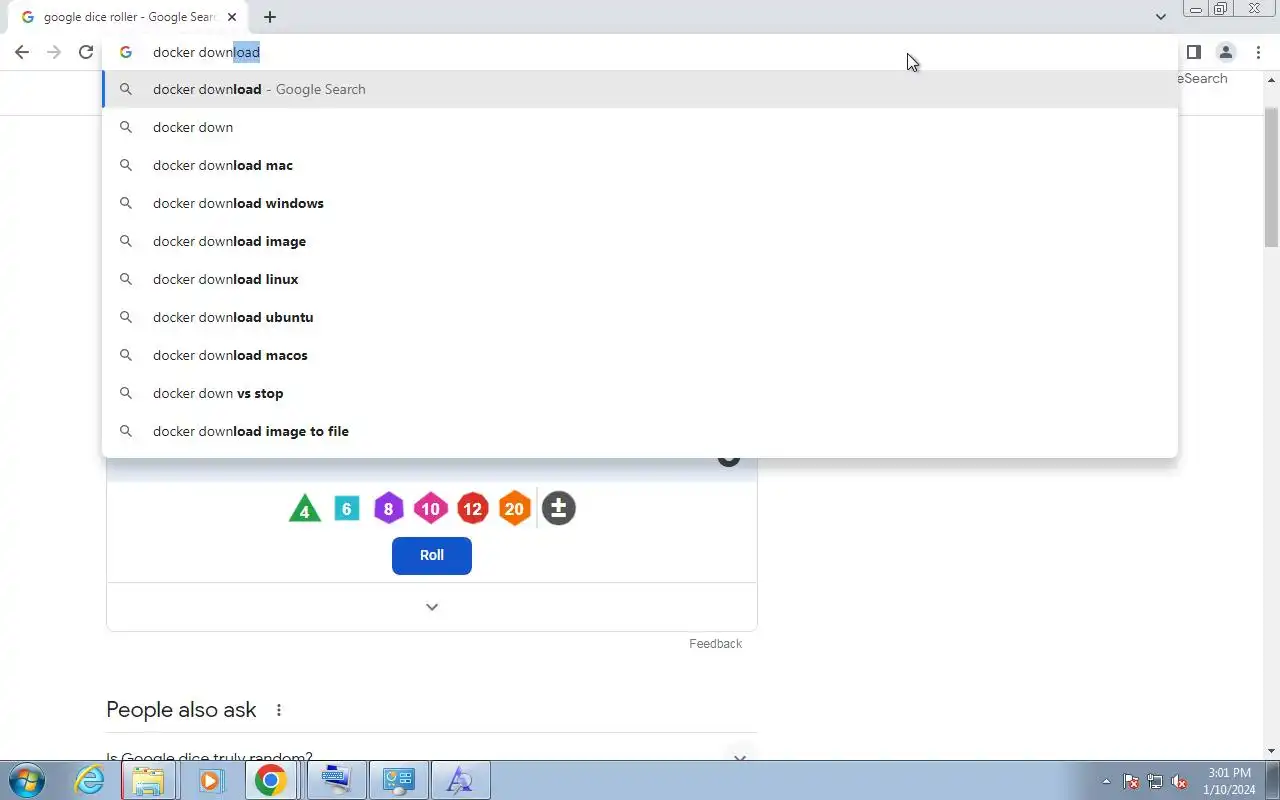
Task: Click the scrollbar down arrow
Action: pyautogui.click(x=1271, y=751)
